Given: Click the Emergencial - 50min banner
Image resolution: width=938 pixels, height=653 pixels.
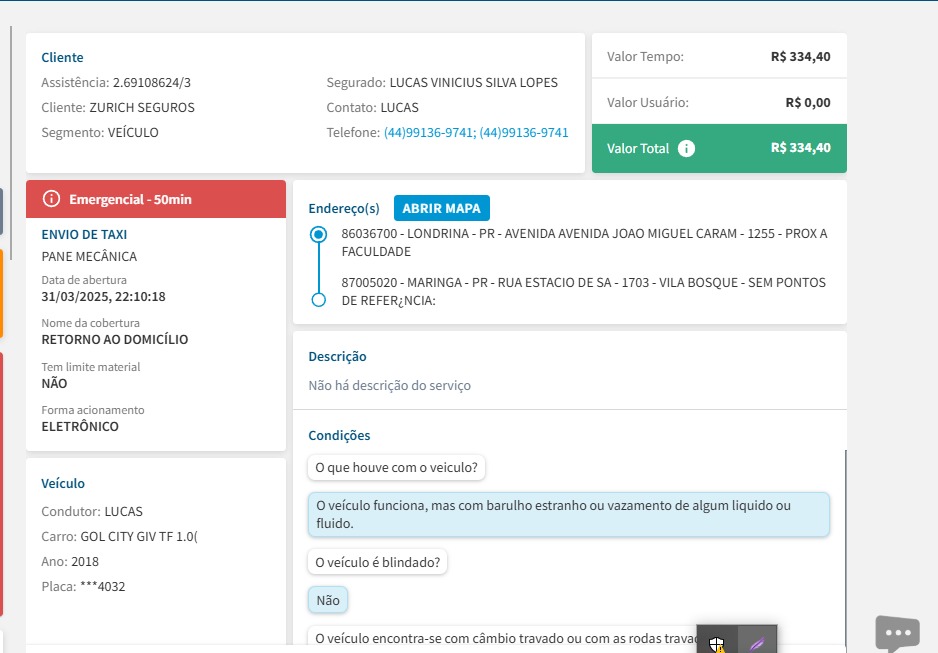Looking at the screenshot, I should 156,199.
